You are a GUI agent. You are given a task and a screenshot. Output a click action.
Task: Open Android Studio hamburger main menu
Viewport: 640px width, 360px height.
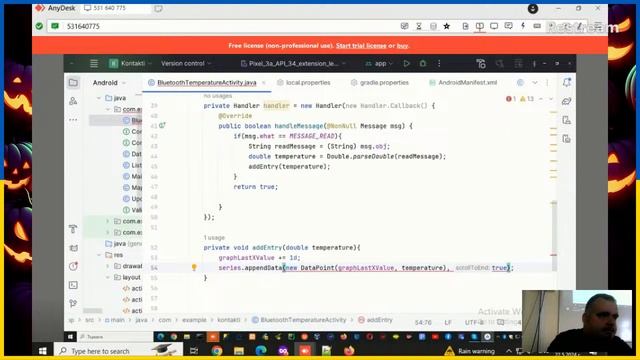pyautogui.click(x=94, y=63)
